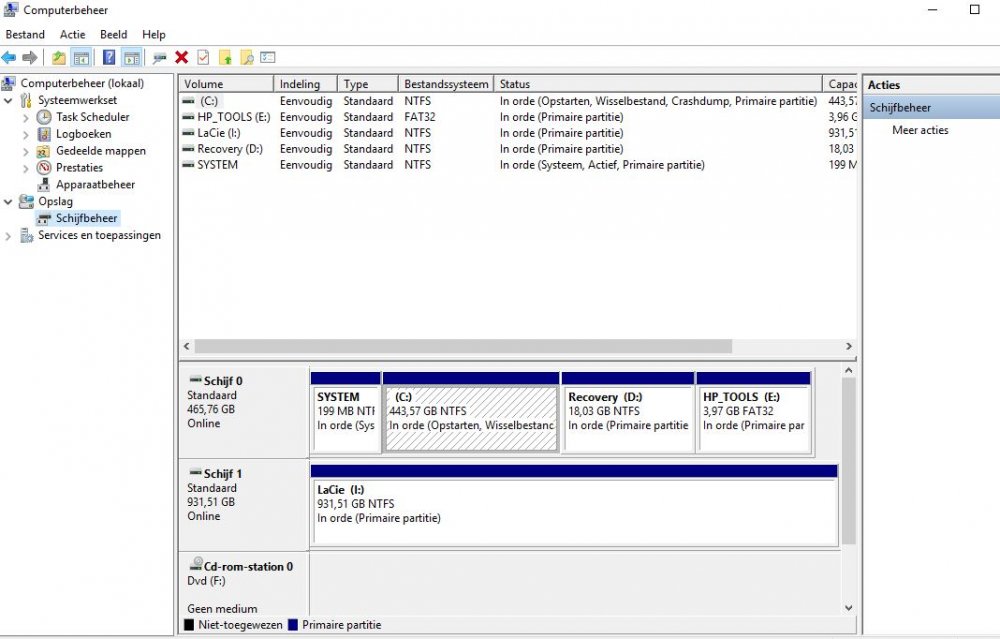Screen dimensions: 1000x639
Task: Select Gedeelde mappen in the tree
Action: (101, 151)
